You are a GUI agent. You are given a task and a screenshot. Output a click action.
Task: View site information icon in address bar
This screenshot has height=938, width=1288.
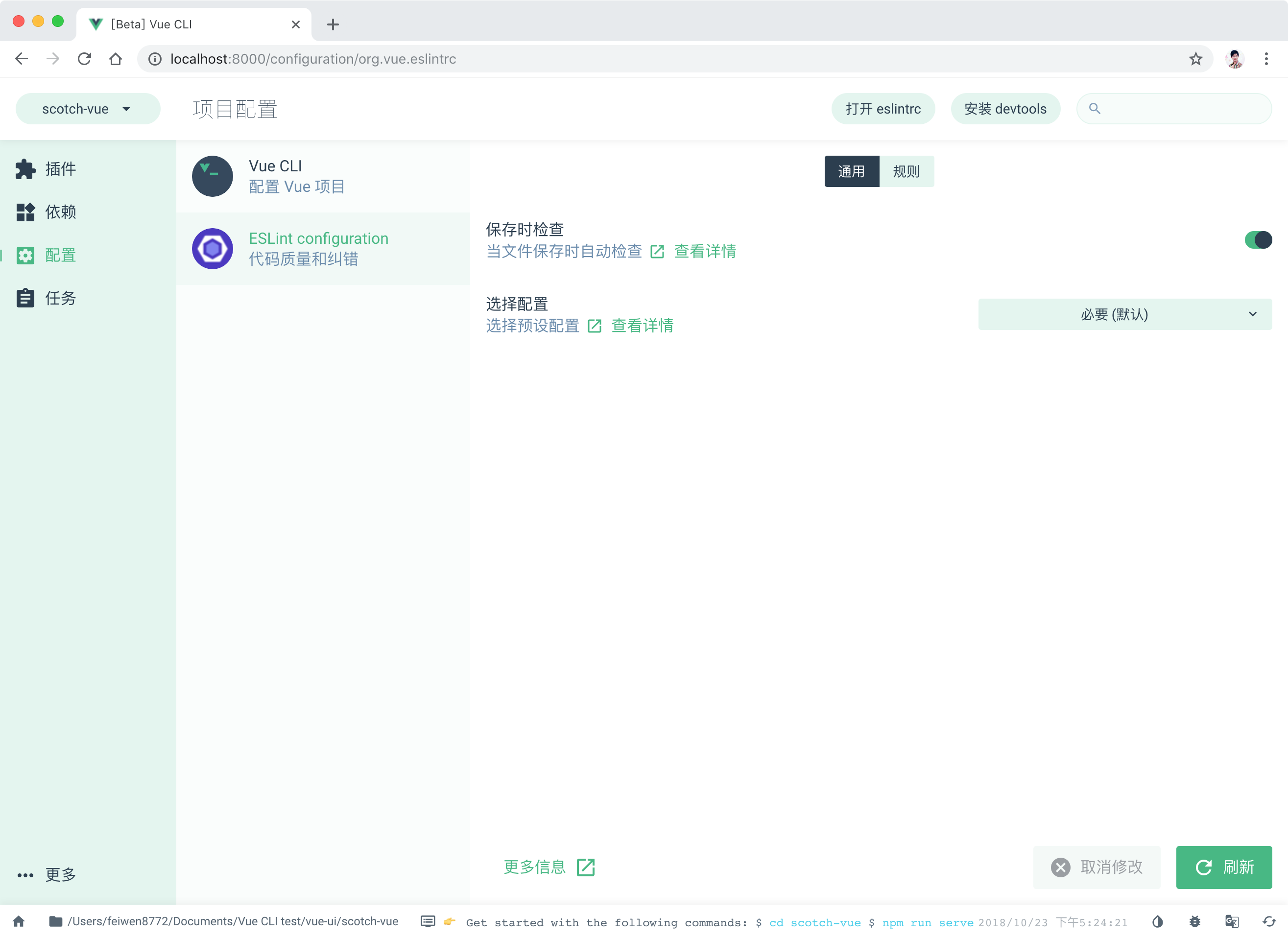point(155,58)
